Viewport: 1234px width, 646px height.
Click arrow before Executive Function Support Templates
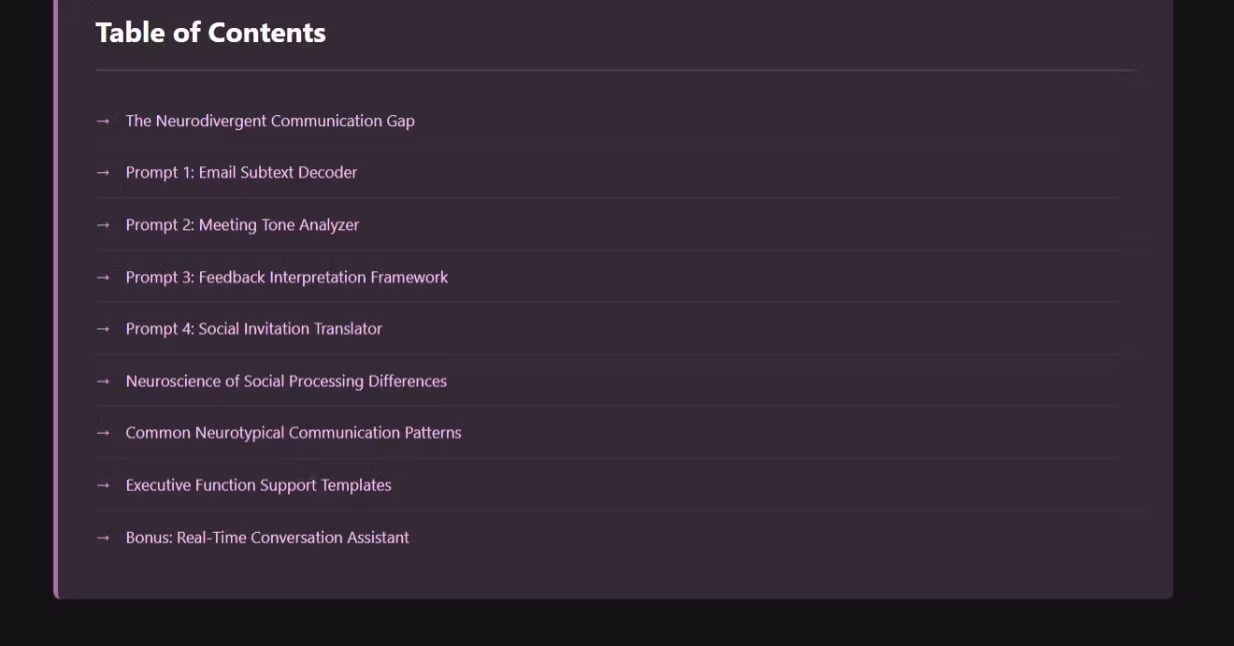click(x=103, y=485)
